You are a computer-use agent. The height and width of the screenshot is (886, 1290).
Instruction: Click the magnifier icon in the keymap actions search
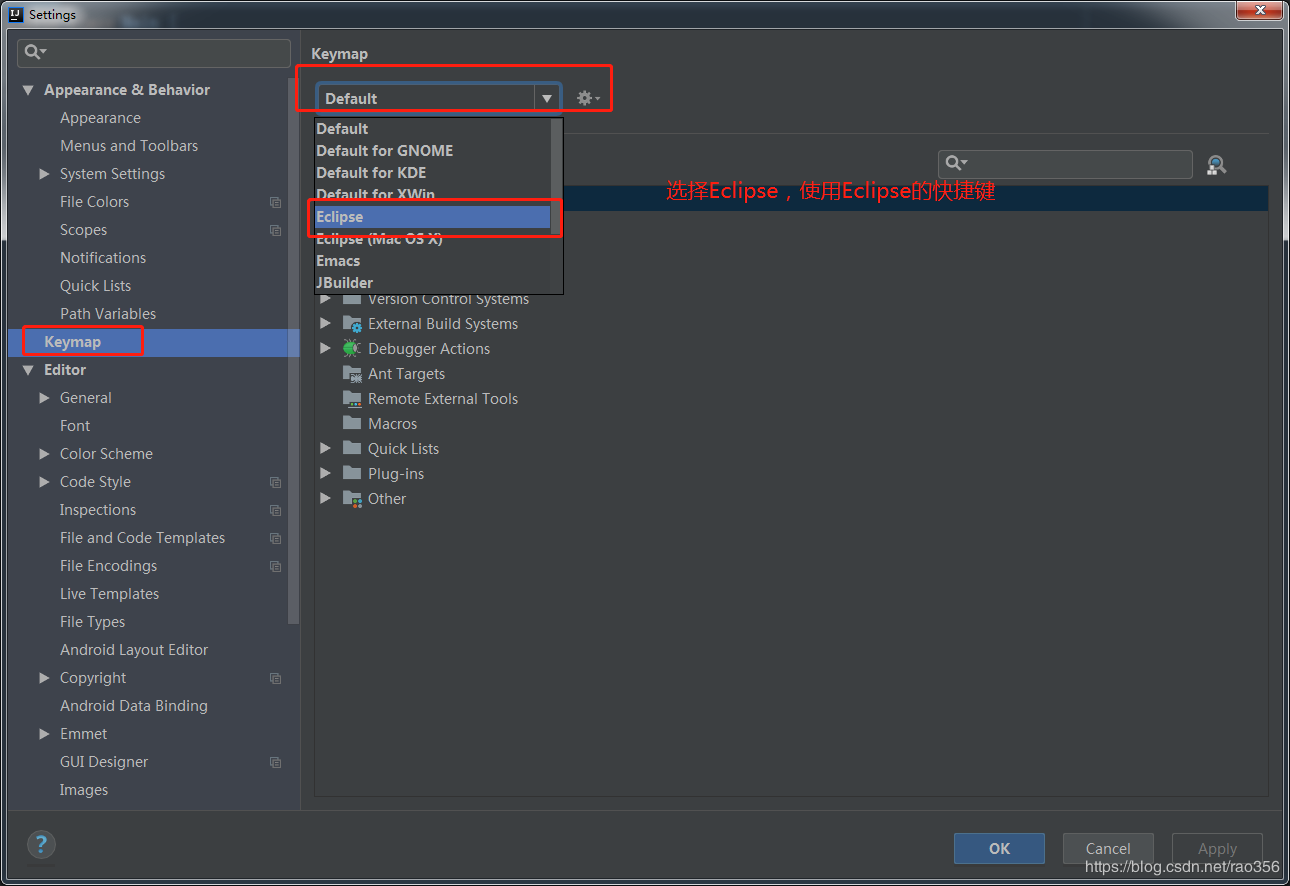(957, 163)
